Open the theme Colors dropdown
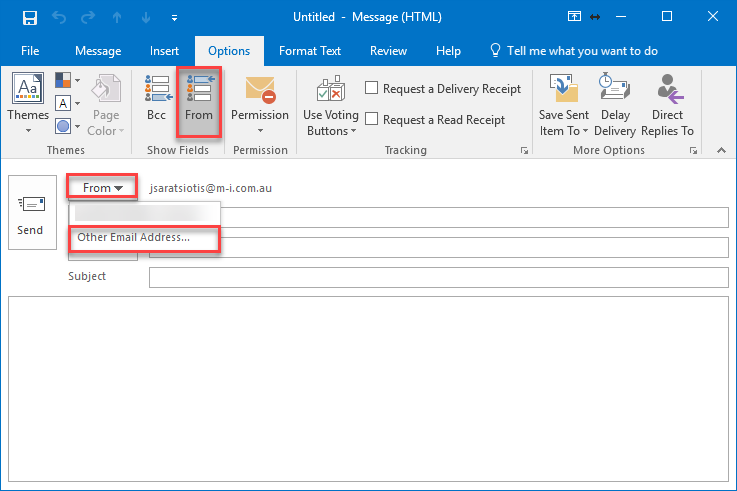 [x=67, y=80]
